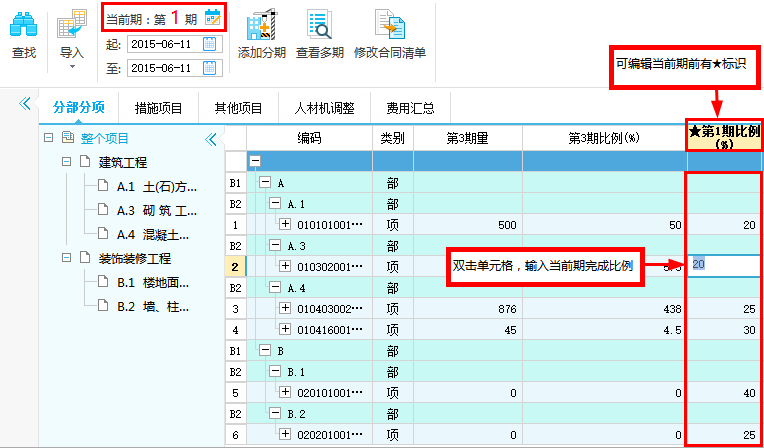The image size is (764, 448).
Task: Collapse the A.4 group row
Action: pos(275,288)
